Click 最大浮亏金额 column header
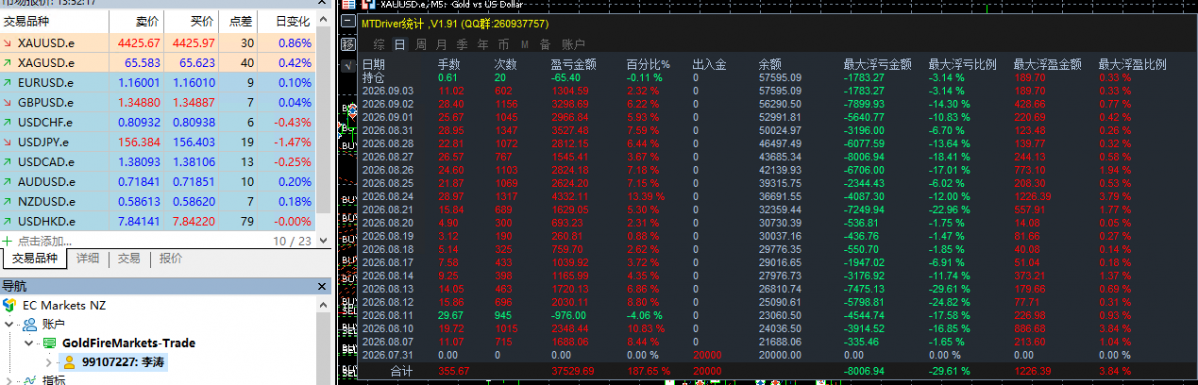 click(878, 65)
